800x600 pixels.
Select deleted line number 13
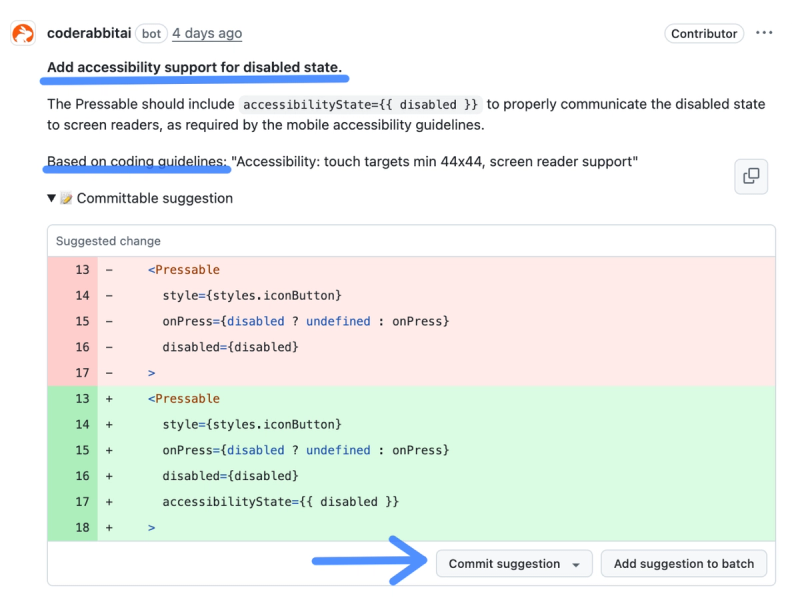[81, 269]
